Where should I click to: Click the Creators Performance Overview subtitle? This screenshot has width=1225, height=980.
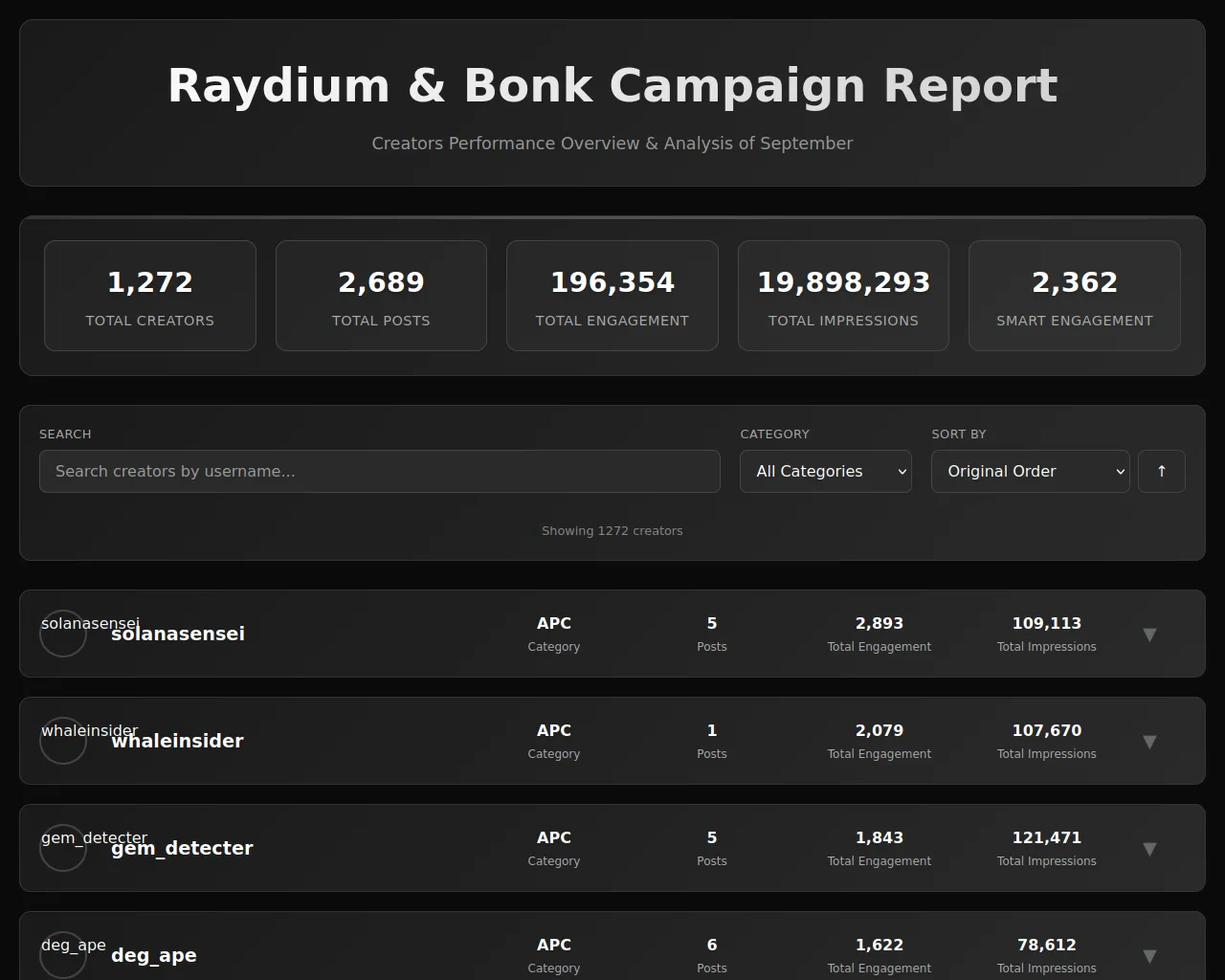[x=612, y=144]
